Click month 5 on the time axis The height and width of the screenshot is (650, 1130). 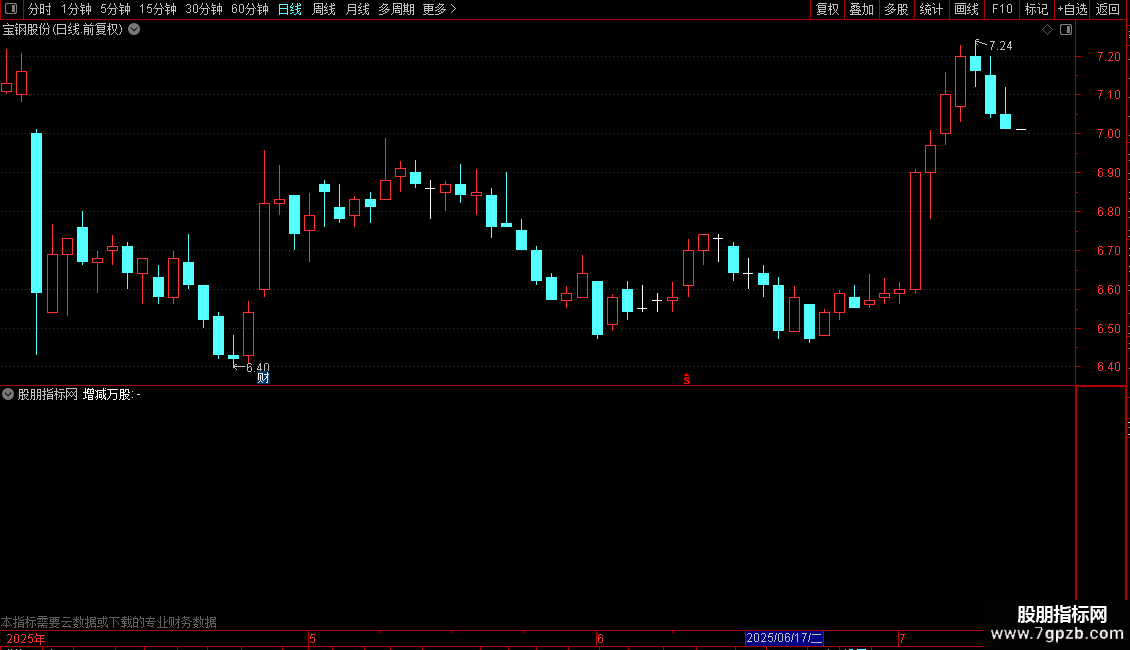312,638
